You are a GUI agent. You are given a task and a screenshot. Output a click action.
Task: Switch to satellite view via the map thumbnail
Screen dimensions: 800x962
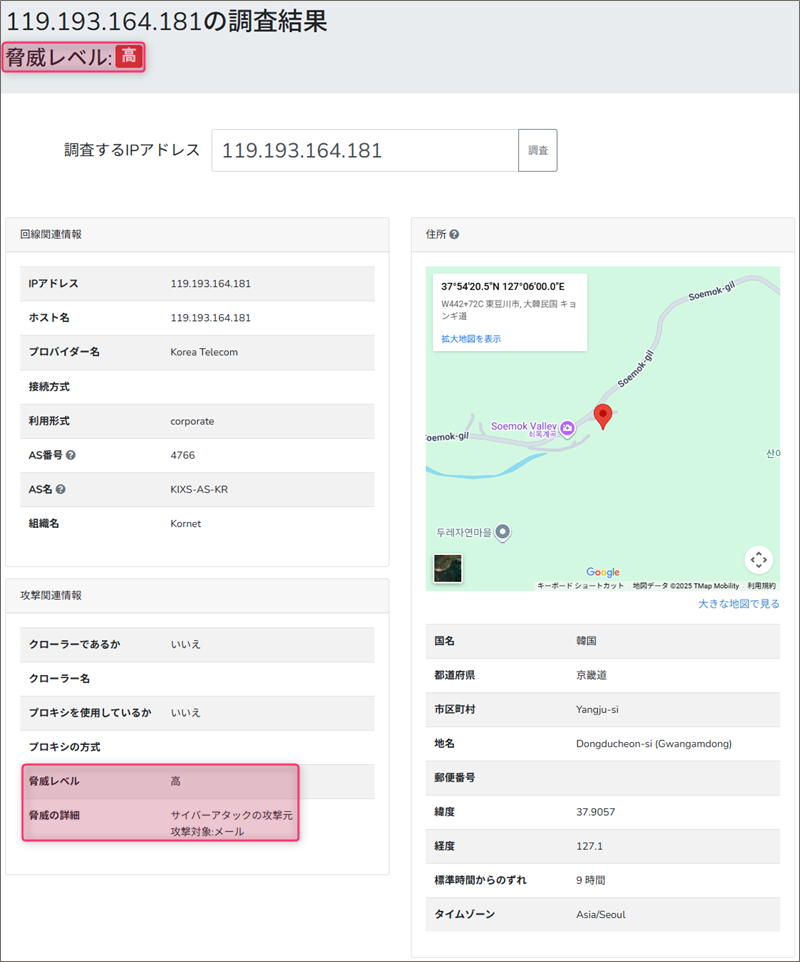click(447, 567)
